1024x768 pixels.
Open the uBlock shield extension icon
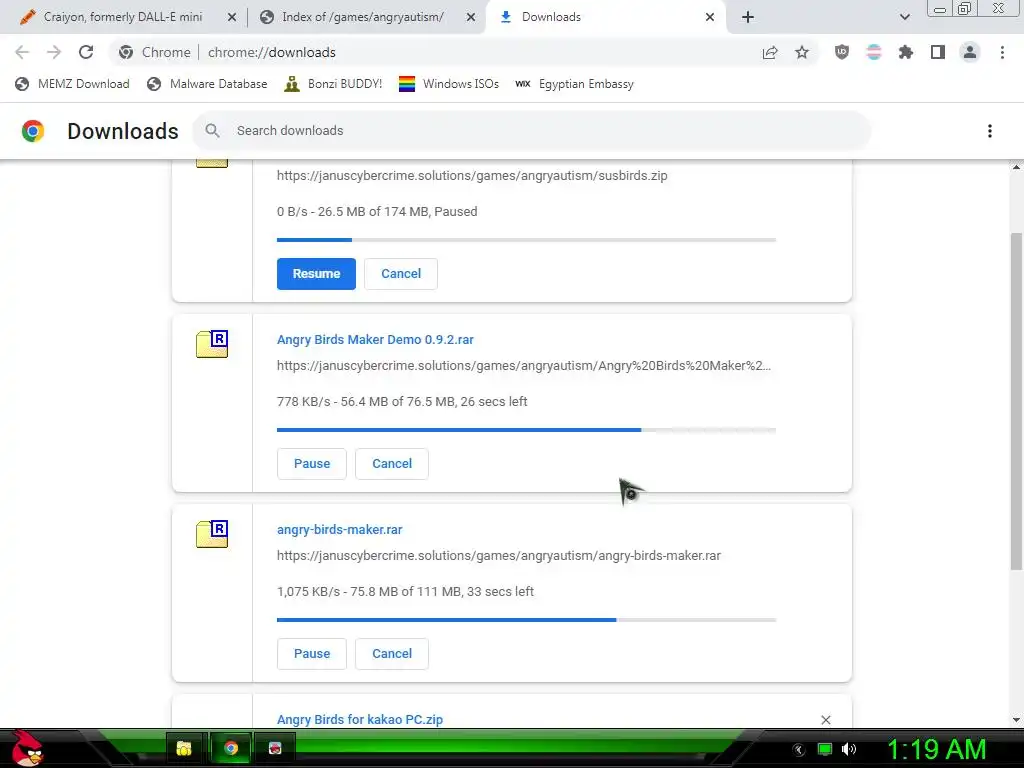842,52
